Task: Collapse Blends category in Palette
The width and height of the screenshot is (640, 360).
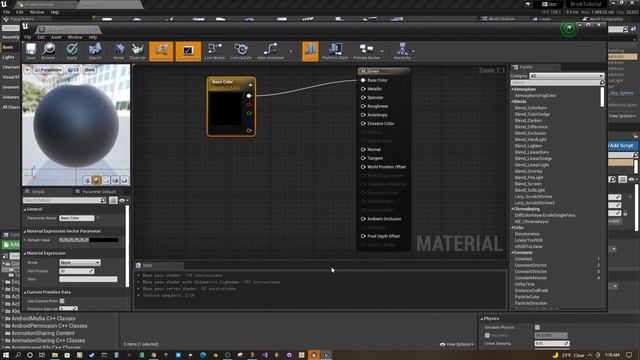Action: 513,102
